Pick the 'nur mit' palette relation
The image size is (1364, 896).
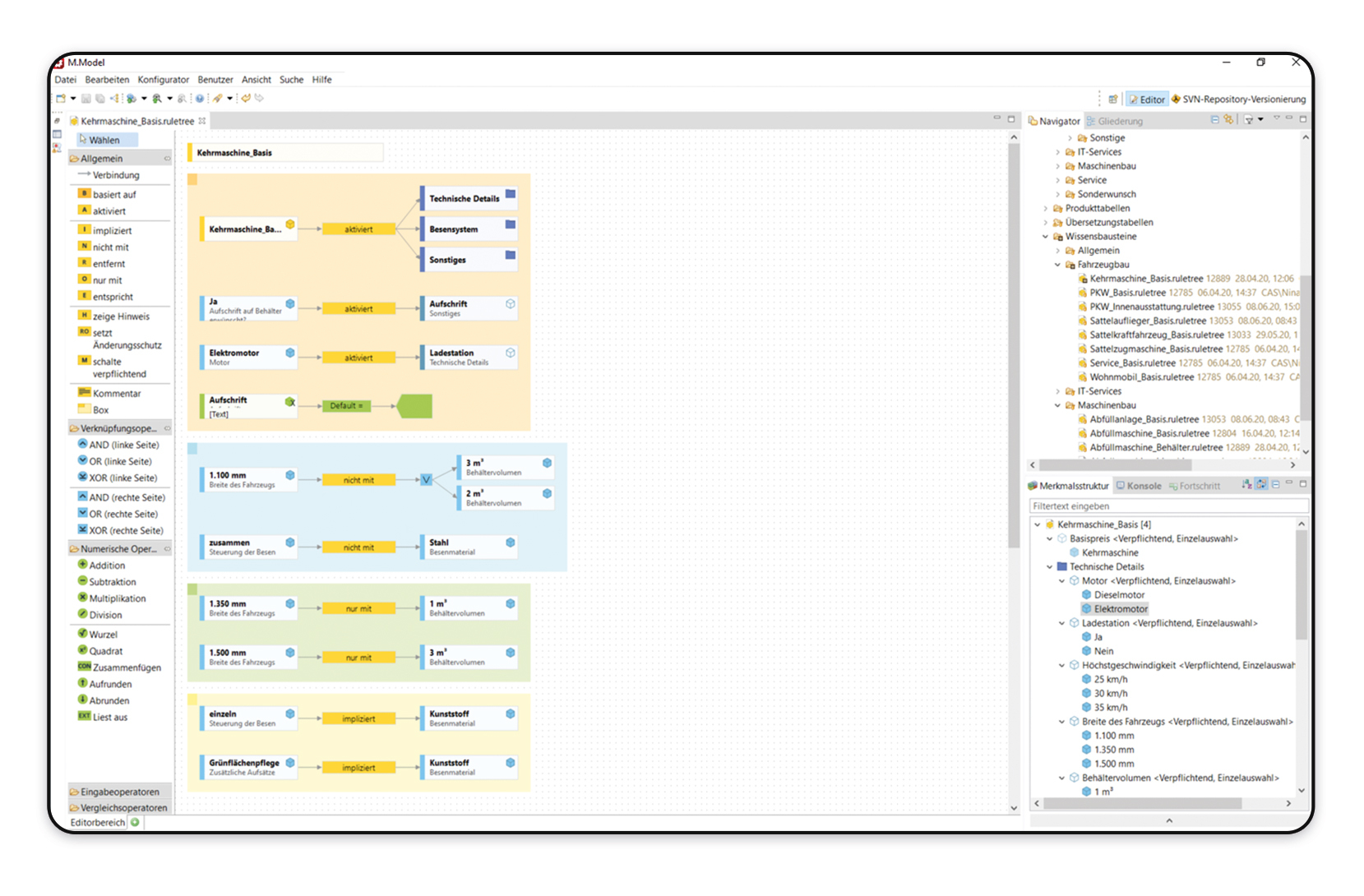(101, 280)
